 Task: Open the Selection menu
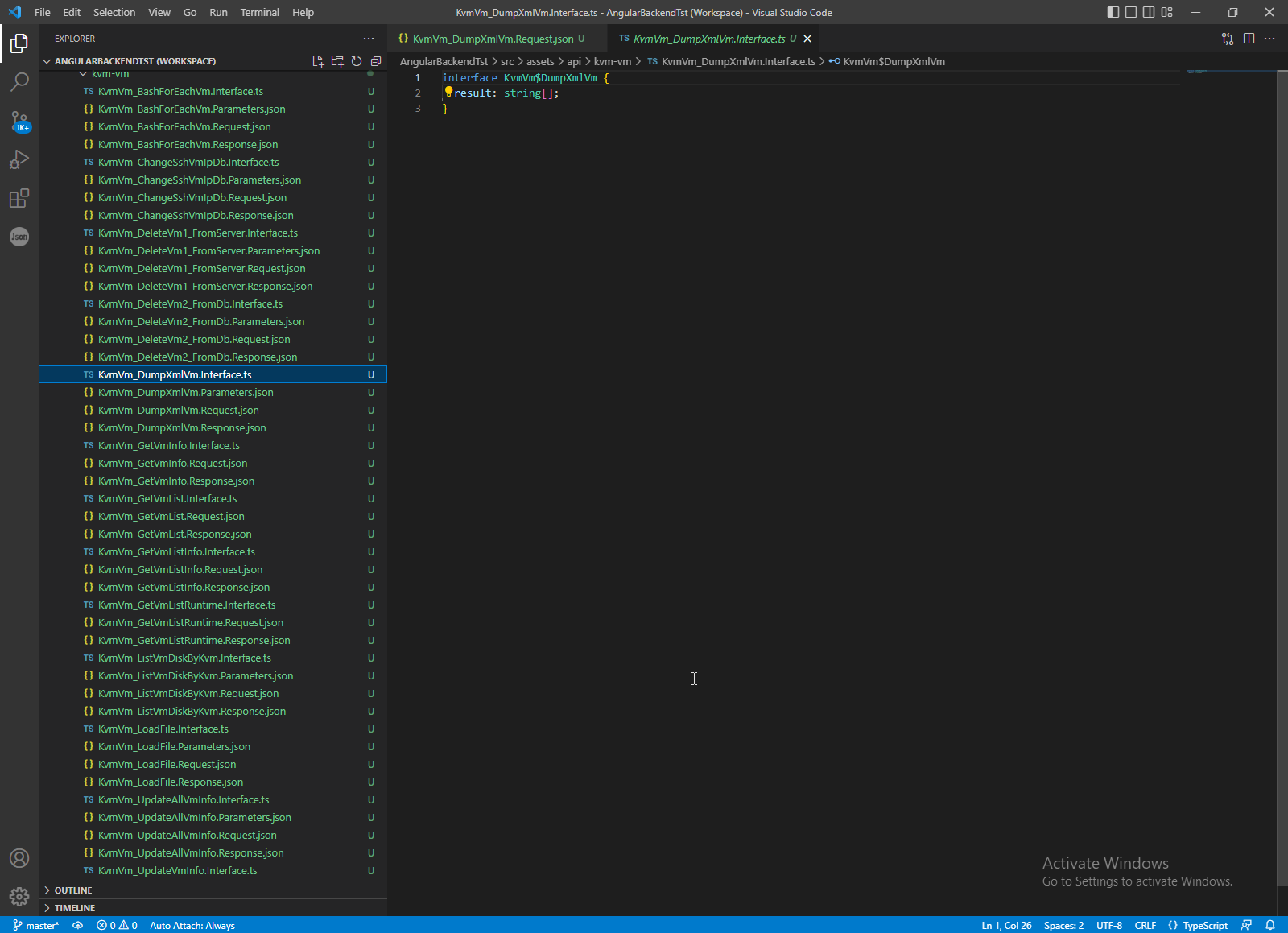(x=114, y=12)
